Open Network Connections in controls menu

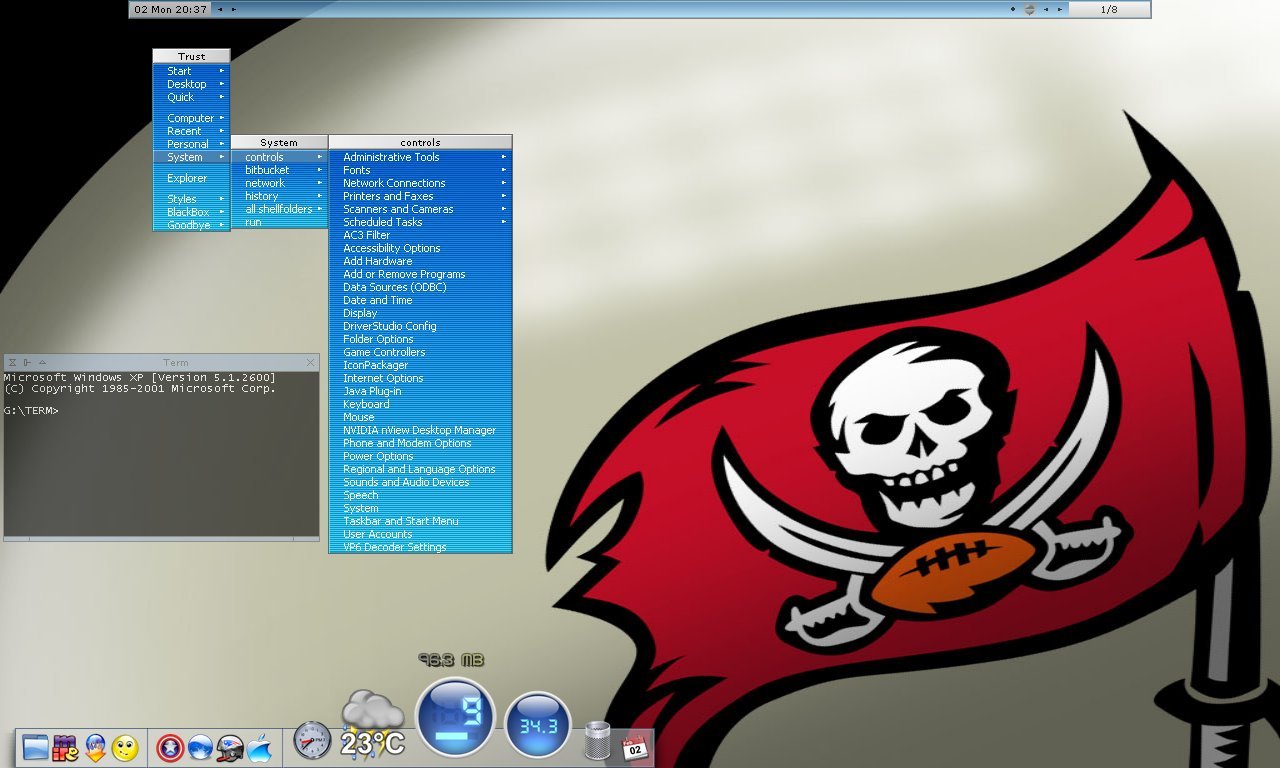[420, 183]
